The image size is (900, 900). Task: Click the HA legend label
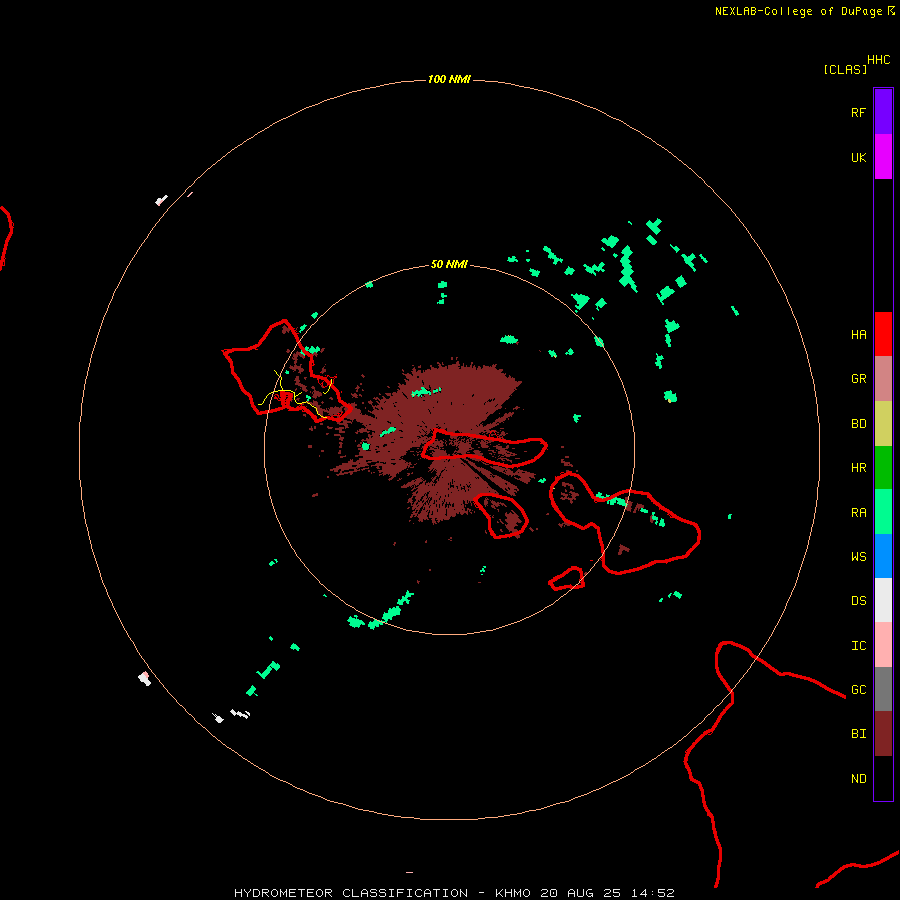(x=858, y=334)
